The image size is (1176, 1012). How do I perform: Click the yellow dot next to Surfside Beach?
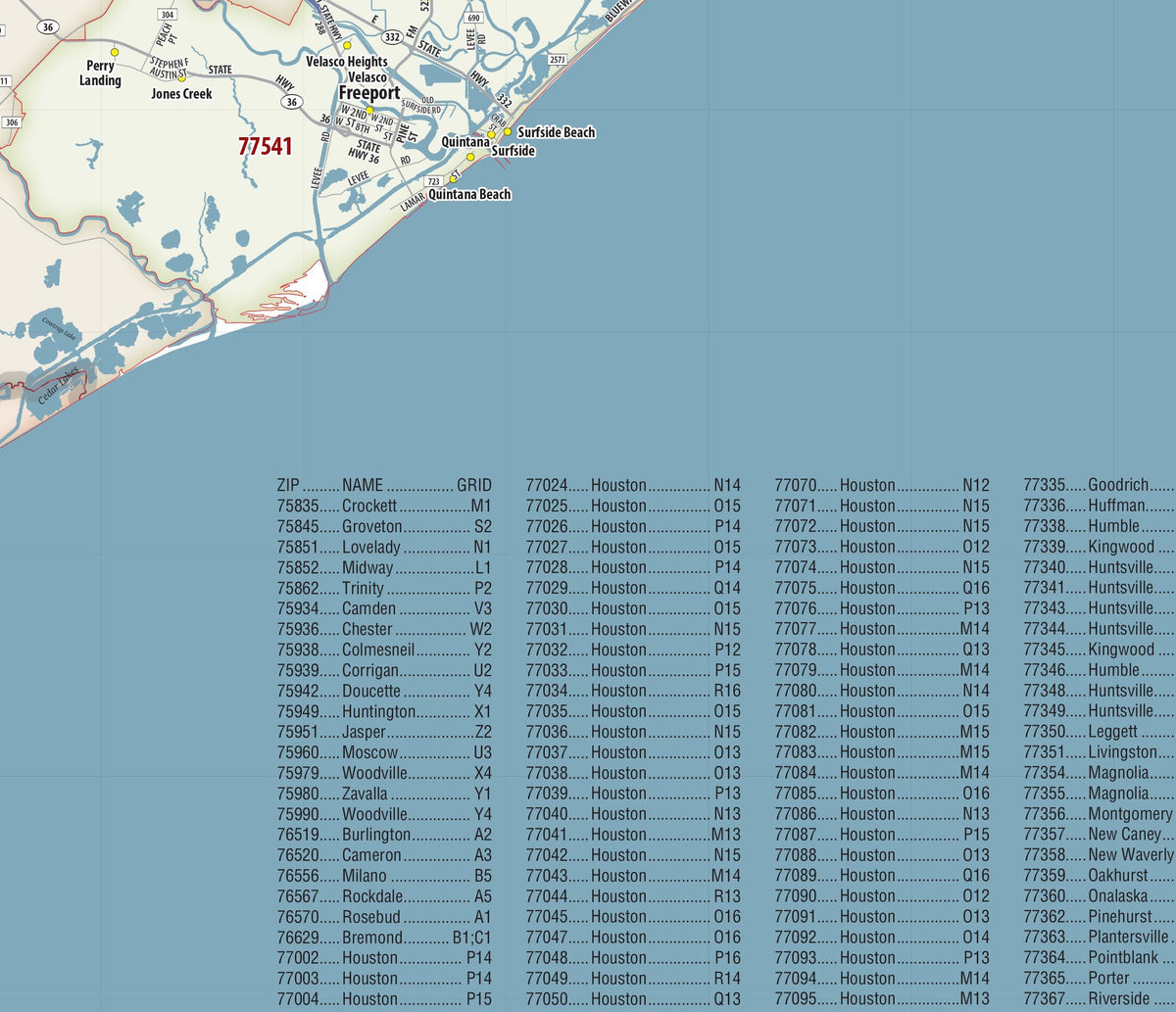[x=508, y=131]
